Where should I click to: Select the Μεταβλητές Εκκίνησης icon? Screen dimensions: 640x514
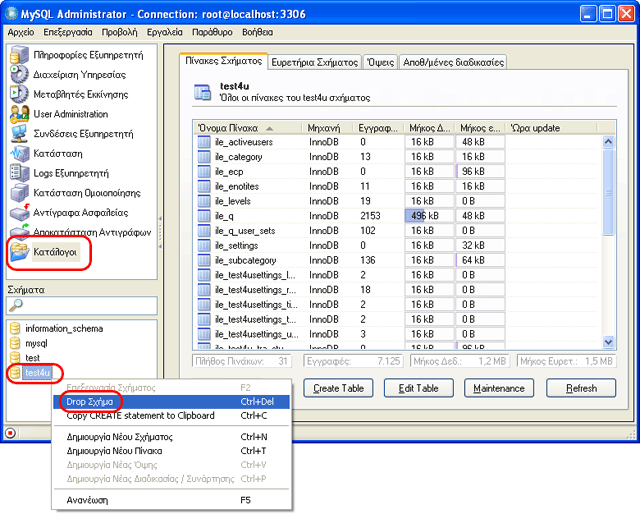(x=19, y=94)
